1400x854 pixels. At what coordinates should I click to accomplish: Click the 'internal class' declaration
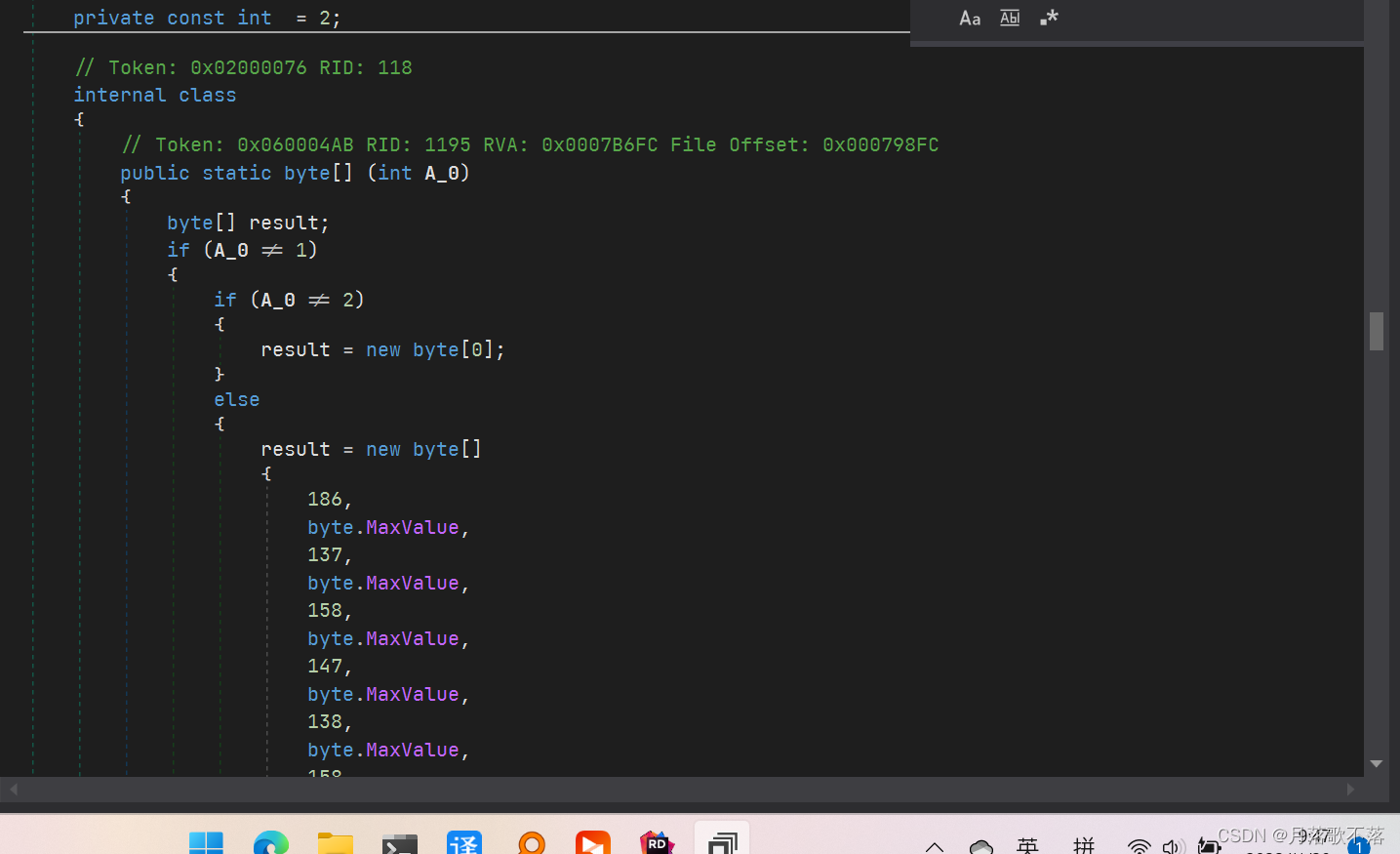[x=155, y=95]
